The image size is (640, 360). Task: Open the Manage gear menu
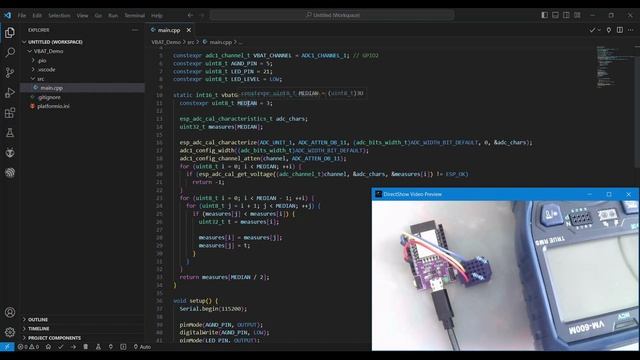click(x=10, y=332)
